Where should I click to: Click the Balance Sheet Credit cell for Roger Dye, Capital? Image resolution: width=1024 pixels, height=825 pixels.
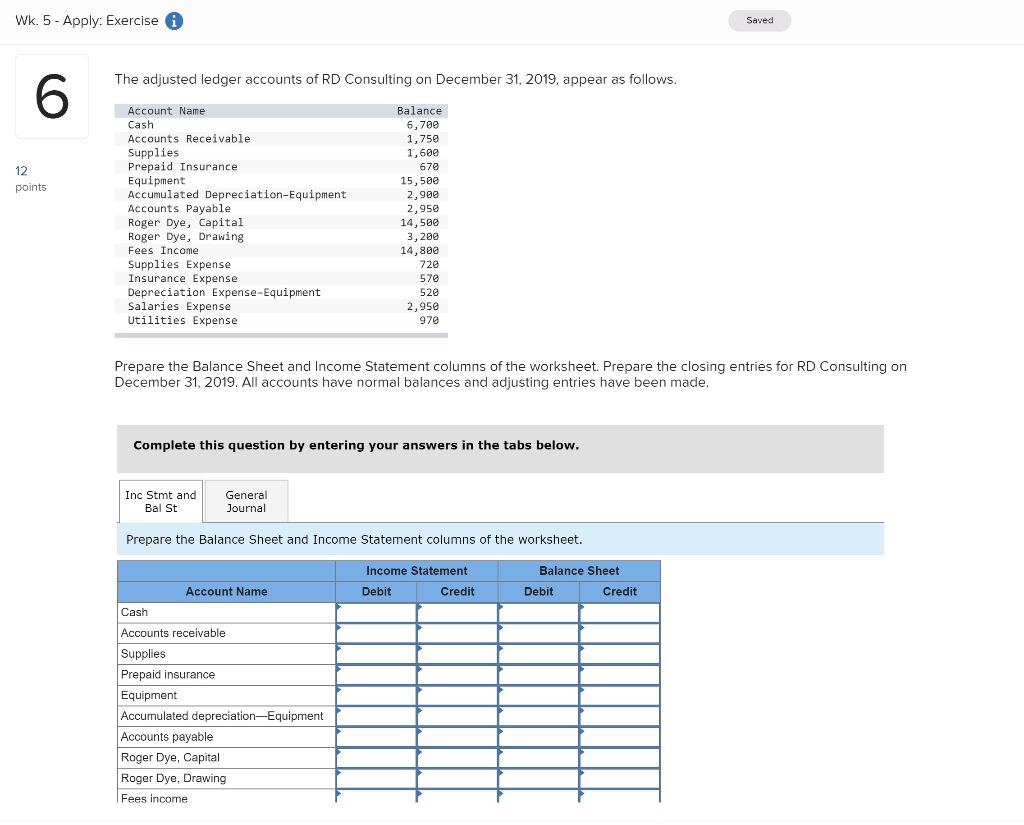[620, 757]
